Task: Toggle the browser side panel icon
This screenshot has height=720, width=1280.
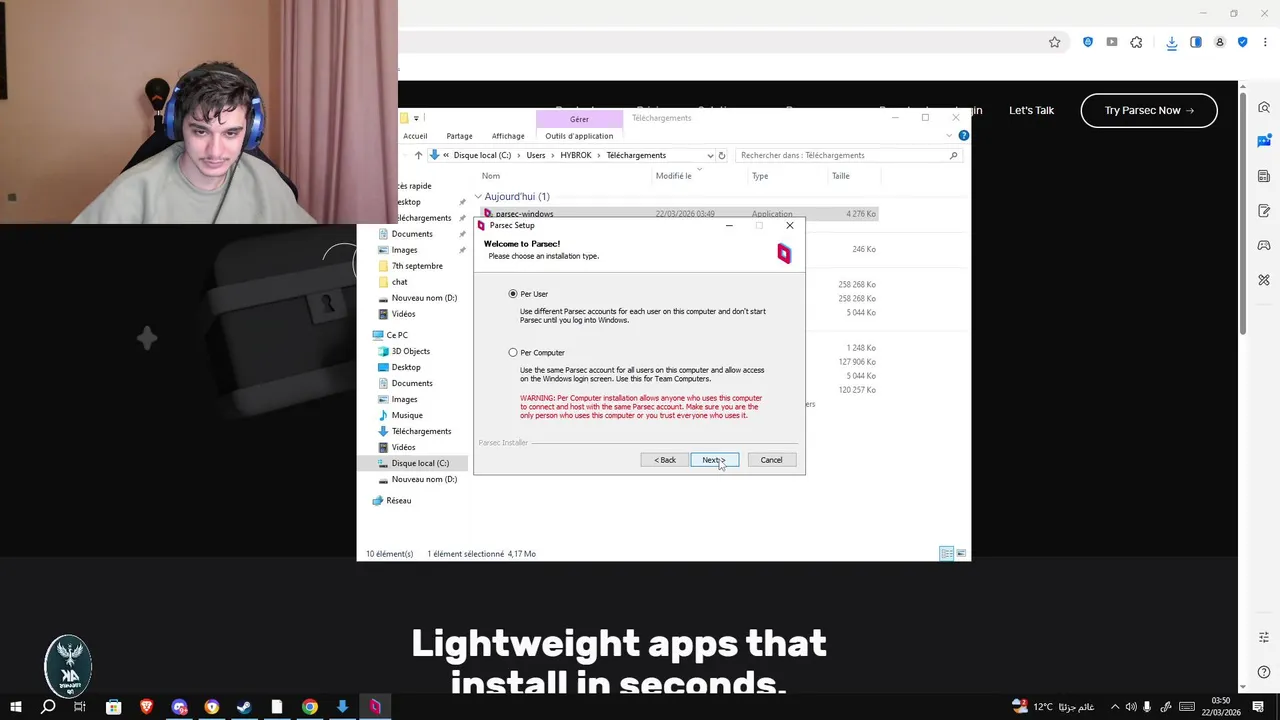Action: (x=1195, y=42)
